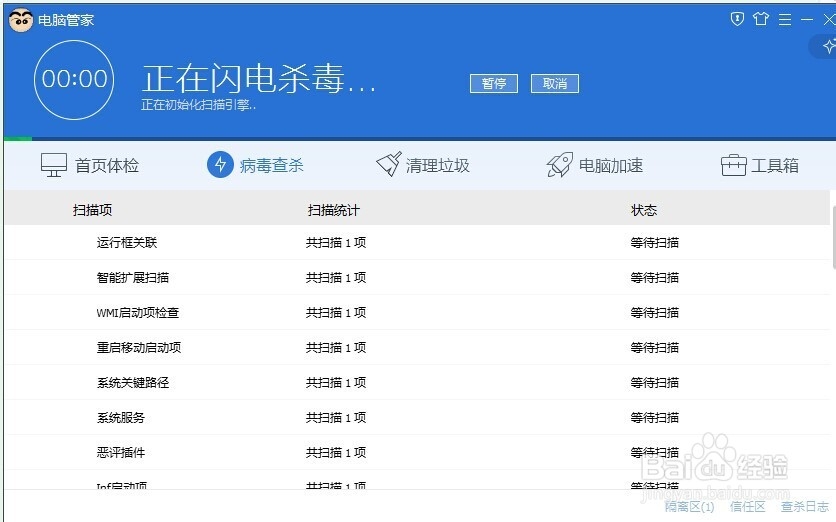836x522 pixels.
Task: Click the 扫描统计 column header
Action: pyautogui.click(x=334, y=210)
